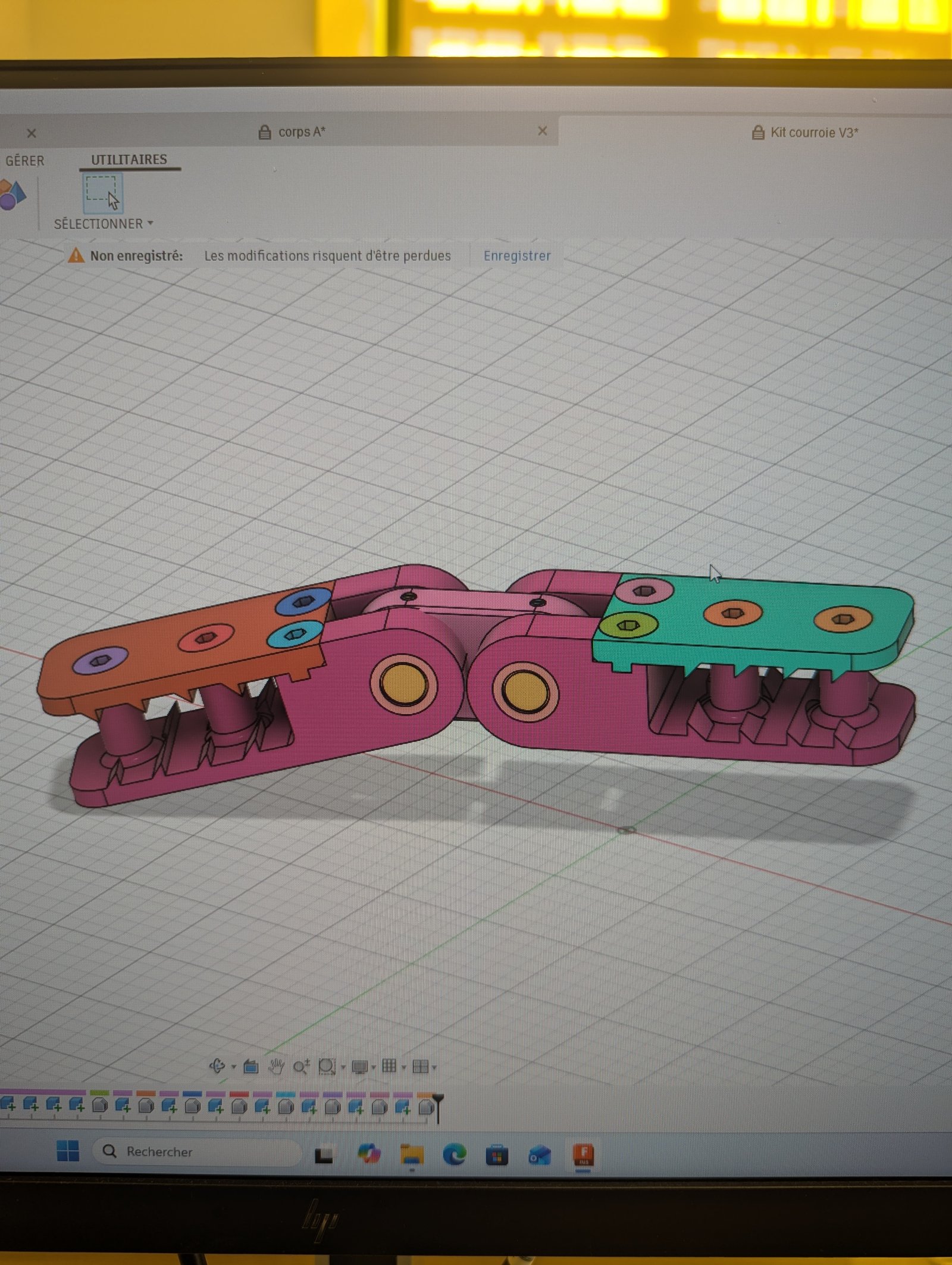Image resolution: width=952 pixels, height=1265 pixels.
Task: Click the Grid and Snaps icon
Action: click(x=389, y=1066)
